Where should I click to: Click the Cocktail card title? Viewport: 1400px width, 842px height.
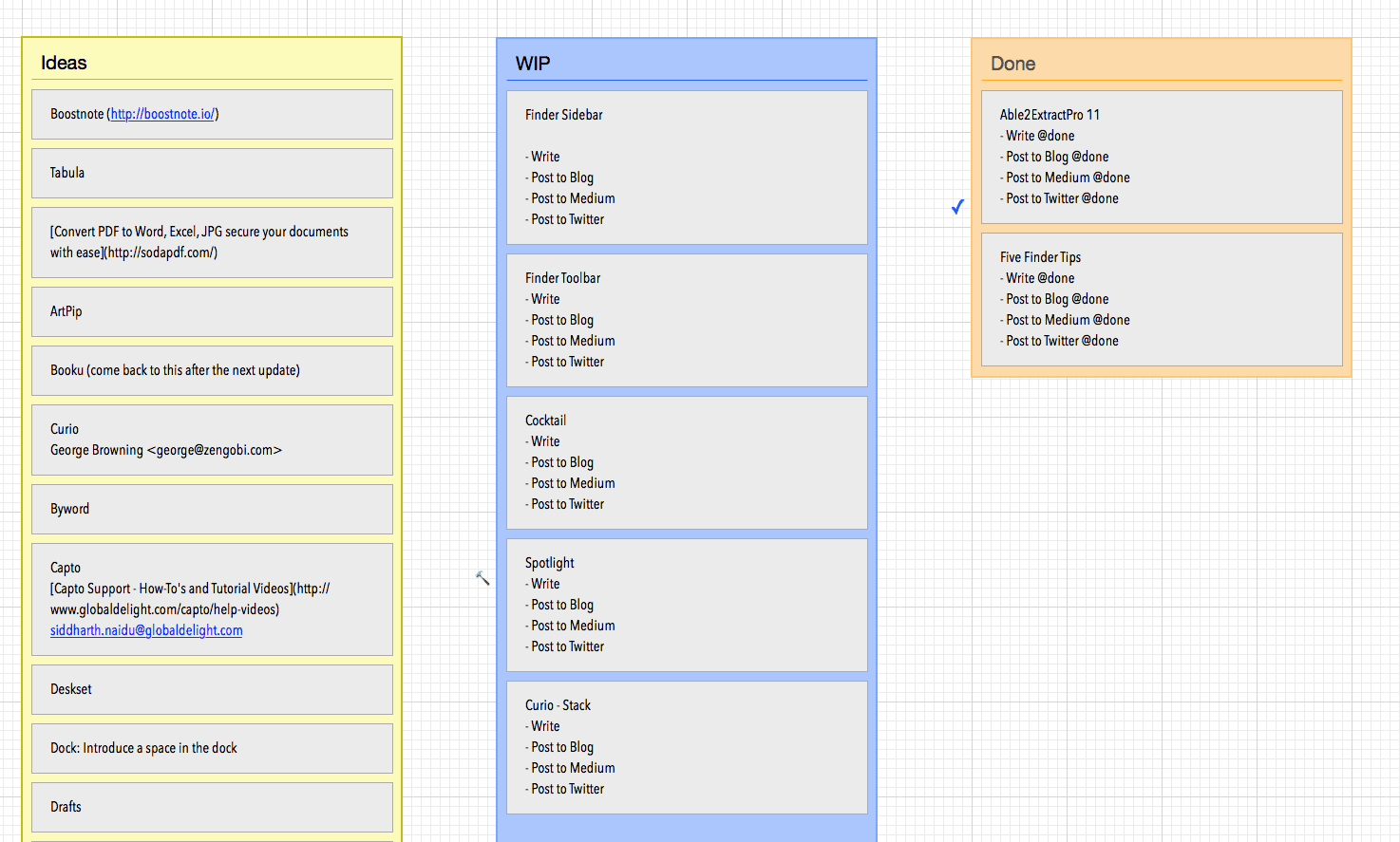click(x=545, y=421)
